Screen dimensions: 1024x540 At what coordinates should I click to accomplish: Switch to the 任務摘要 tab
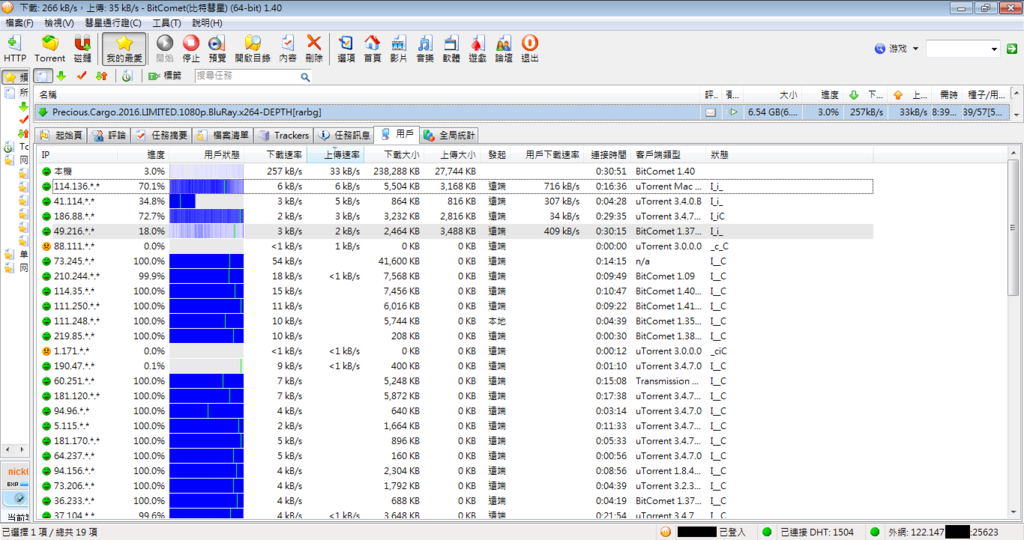162,135
